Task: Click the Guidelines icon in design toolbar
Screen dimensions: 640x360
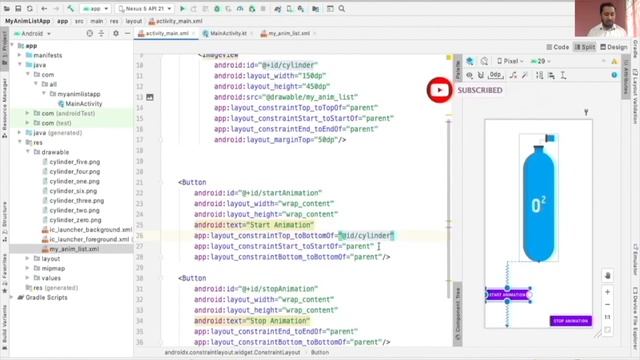Action: [x=563, y=76]
